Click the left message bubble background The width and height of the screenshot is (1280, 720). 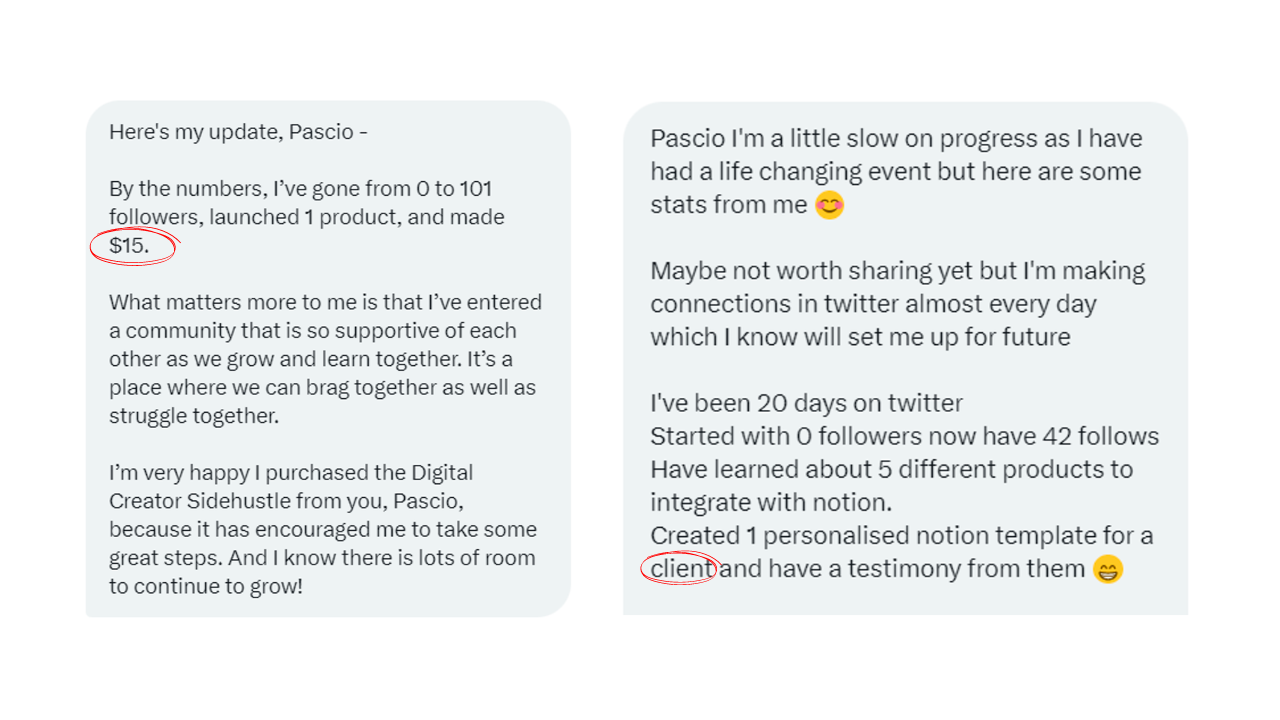tap(328, 358)
